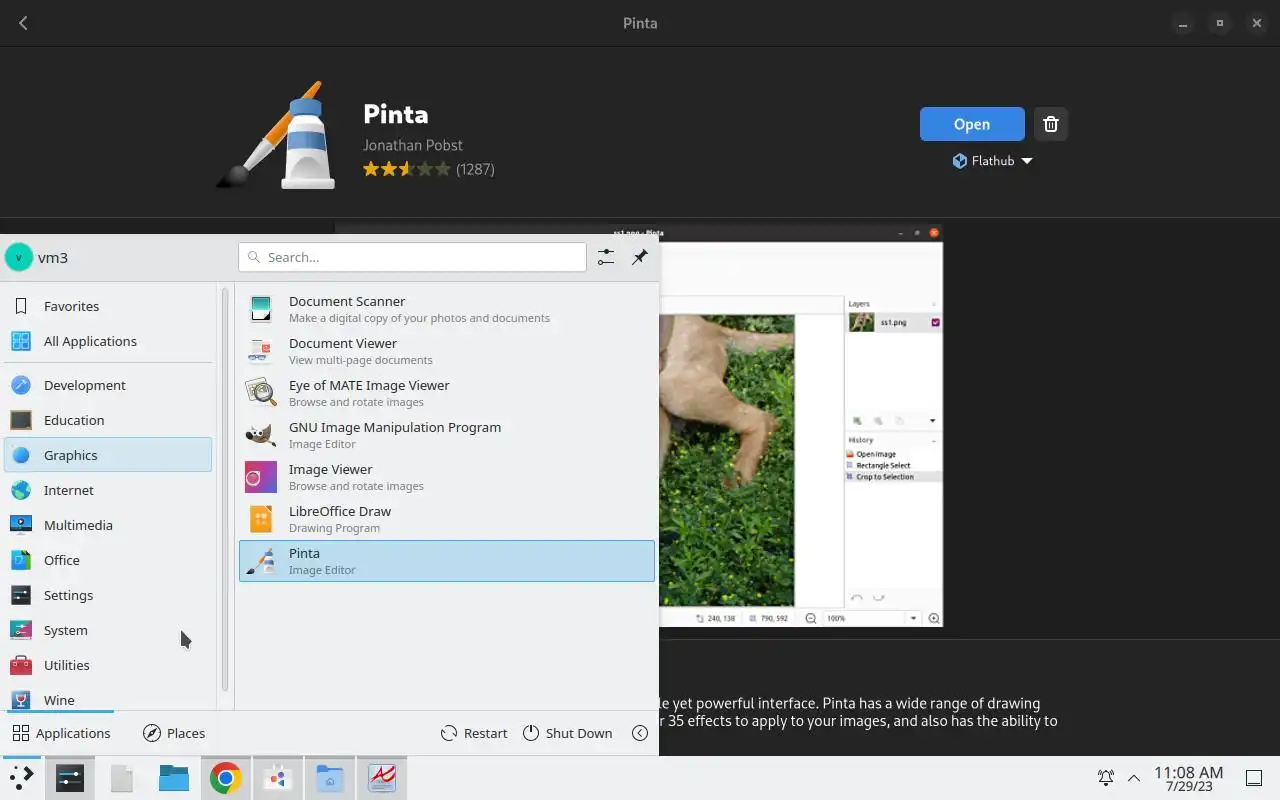Click the vm3 user avatar
This screenshot has width=1280, height=800.
19,257
